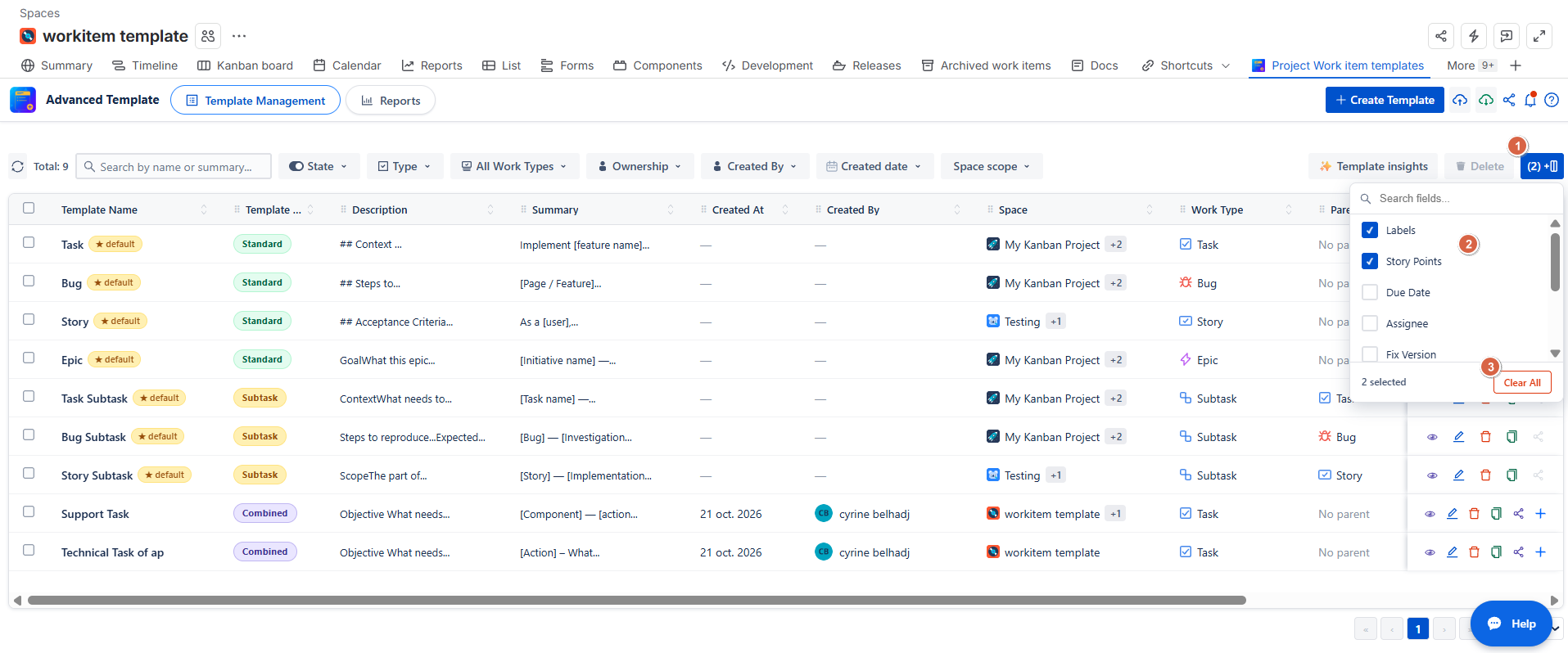Duplicate the Story Subtask template via copy icon
Viewport: 1568px width, 653px height.
1512,475
